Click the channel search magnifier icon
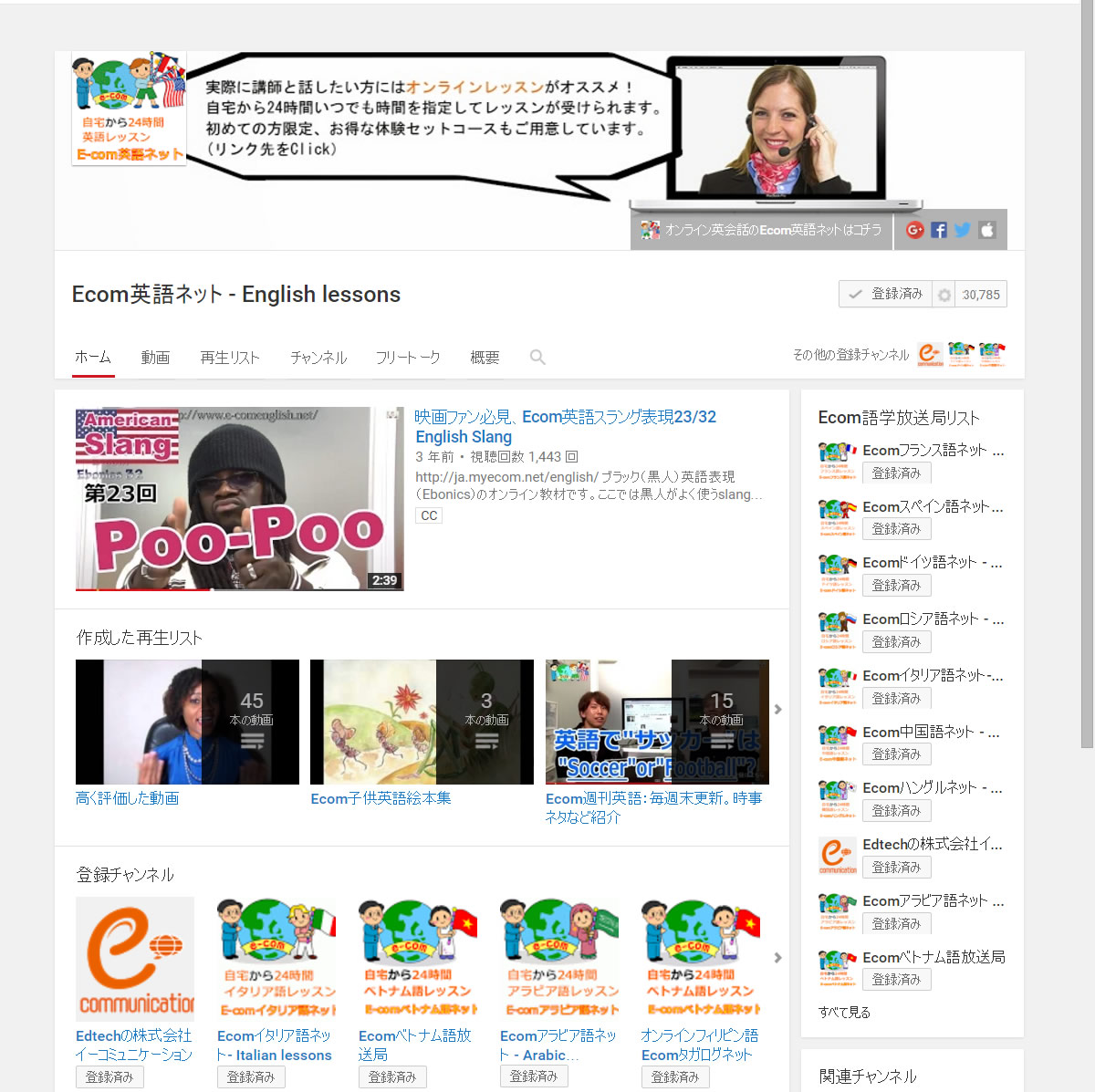Screen dimensions: 1095x1092 (537, 357)
